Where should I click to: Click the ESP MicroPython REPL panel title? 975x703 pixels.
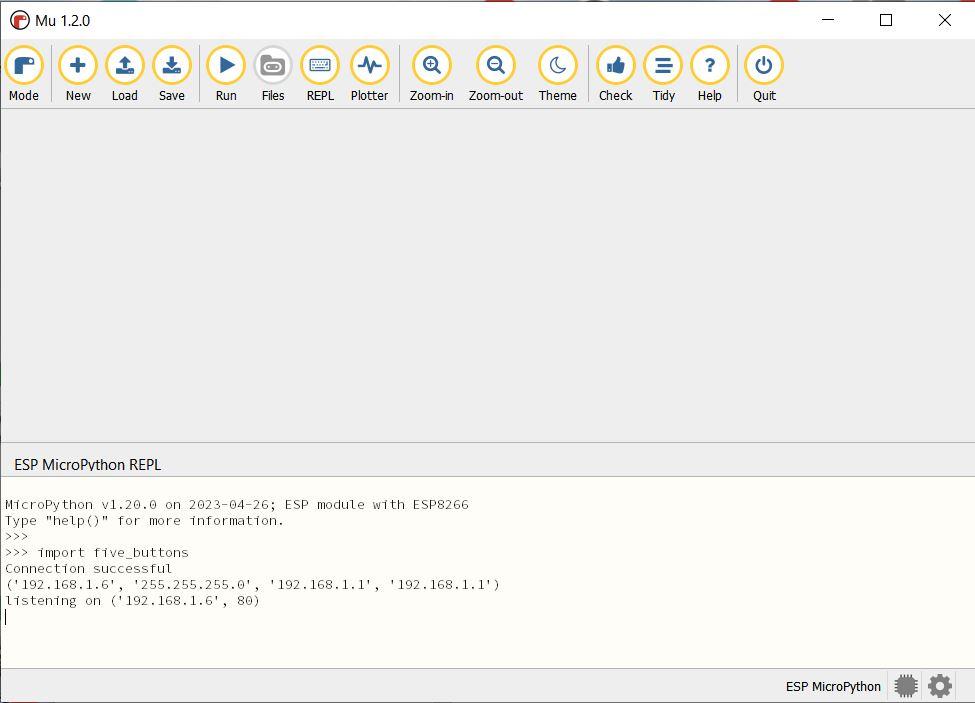[88, 464]
